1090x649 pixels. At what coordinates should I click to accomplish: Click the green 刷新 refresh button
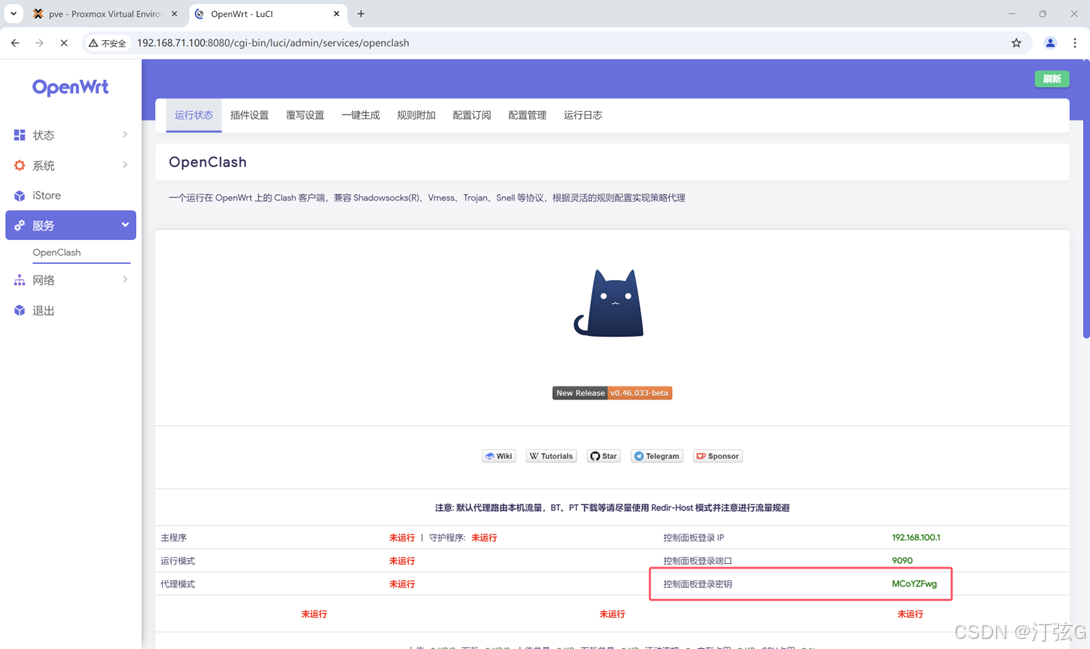[x=1052, y=79]
